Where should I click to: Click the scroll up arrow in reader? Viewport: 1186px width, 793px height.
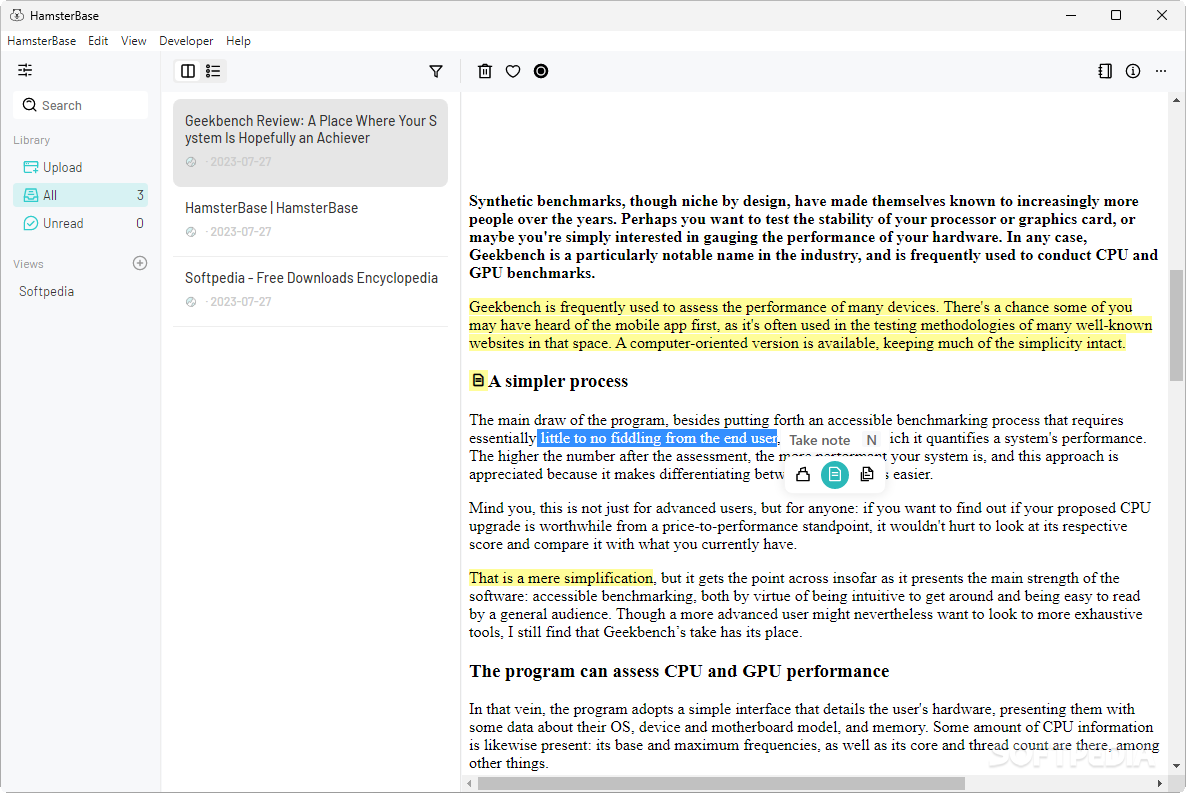click(1176, 100)
